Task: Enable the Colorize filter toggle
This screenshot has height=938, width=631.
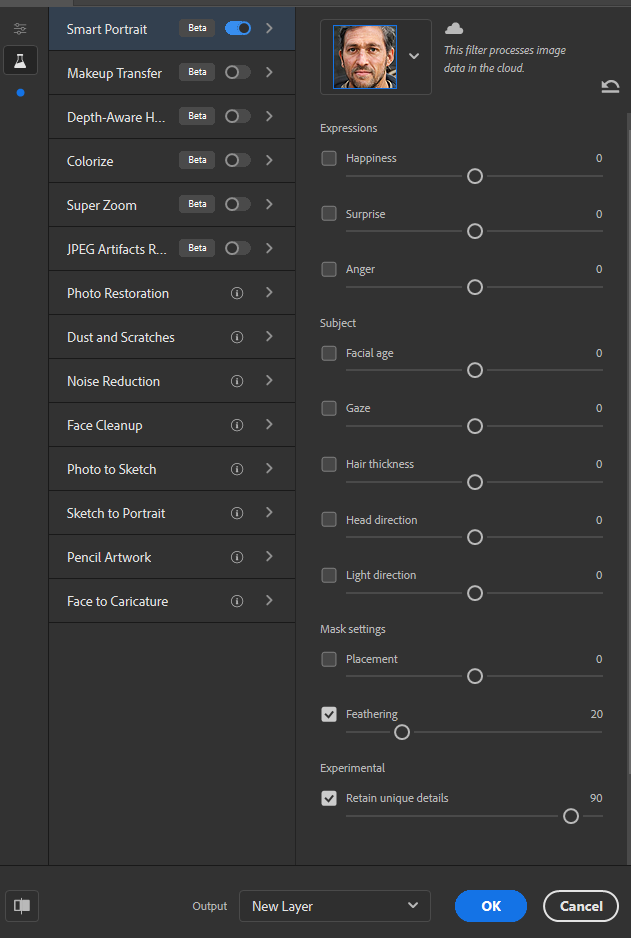Action: click(238, 160)
